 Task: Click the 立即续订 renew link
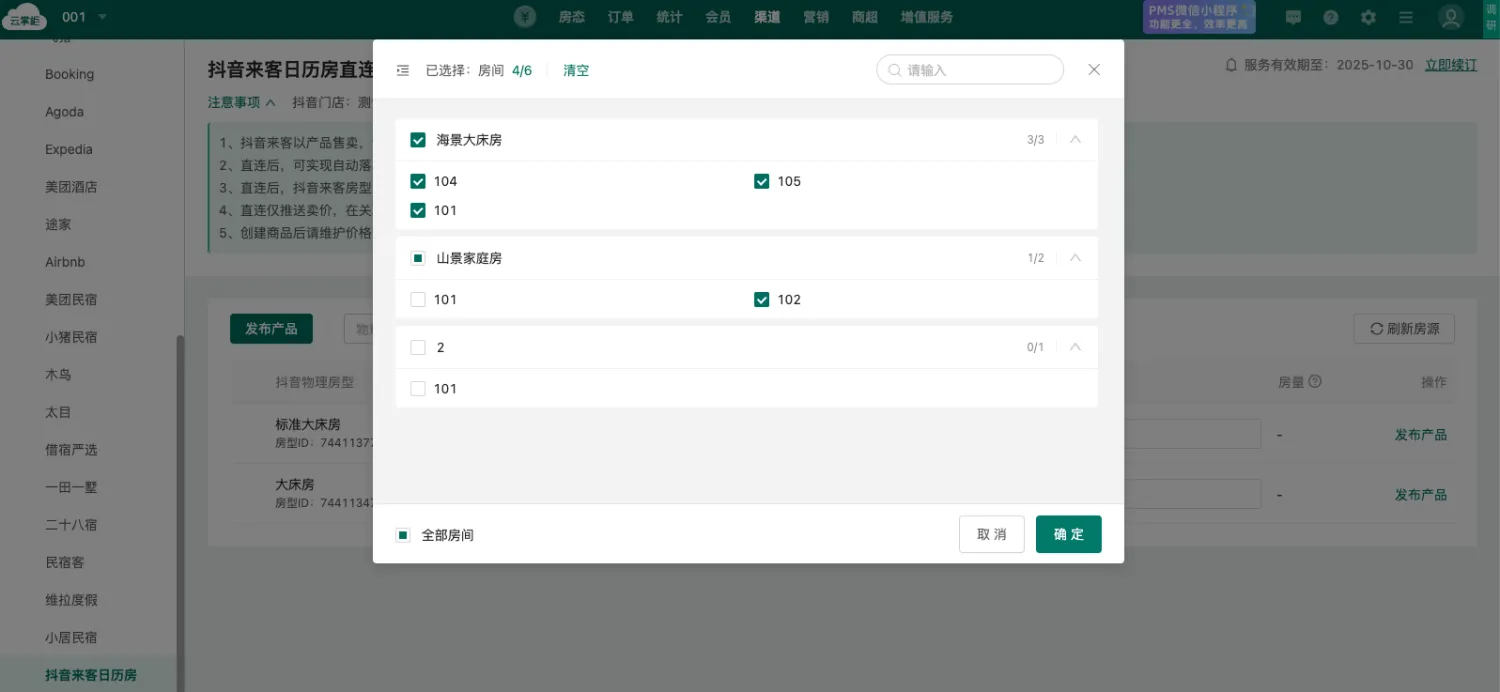pos(1451,65)
